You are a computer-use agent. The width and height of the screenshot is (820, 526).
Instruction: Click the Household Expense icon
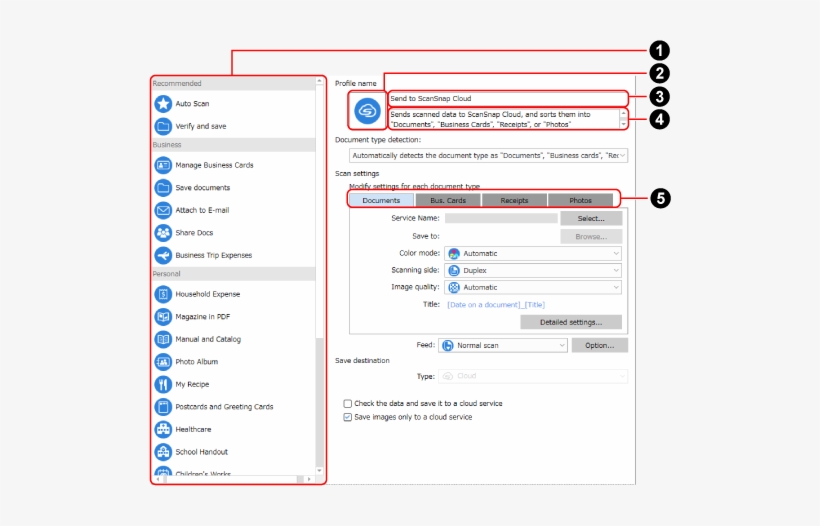point(163,294)
